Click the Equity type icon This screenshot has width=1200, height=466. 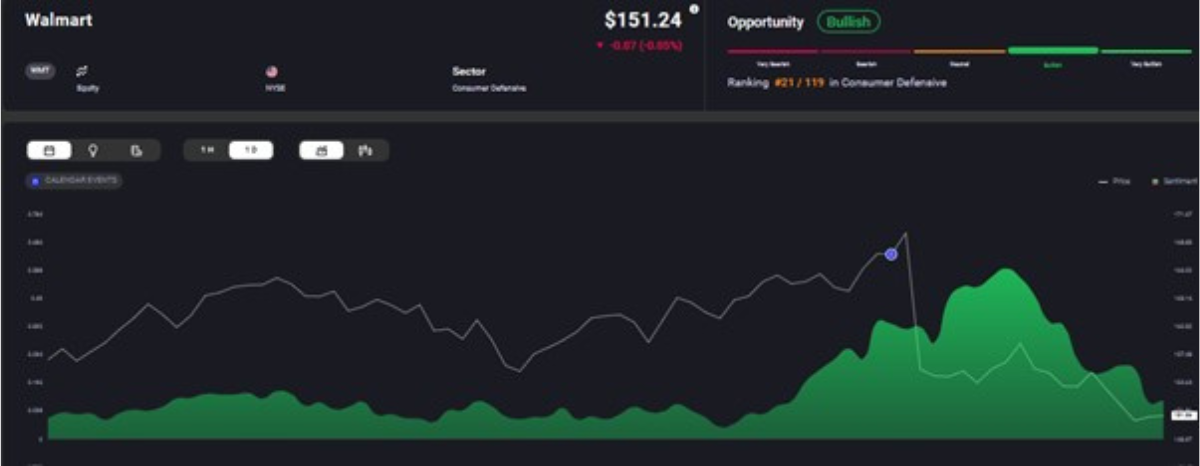[82, 71]
